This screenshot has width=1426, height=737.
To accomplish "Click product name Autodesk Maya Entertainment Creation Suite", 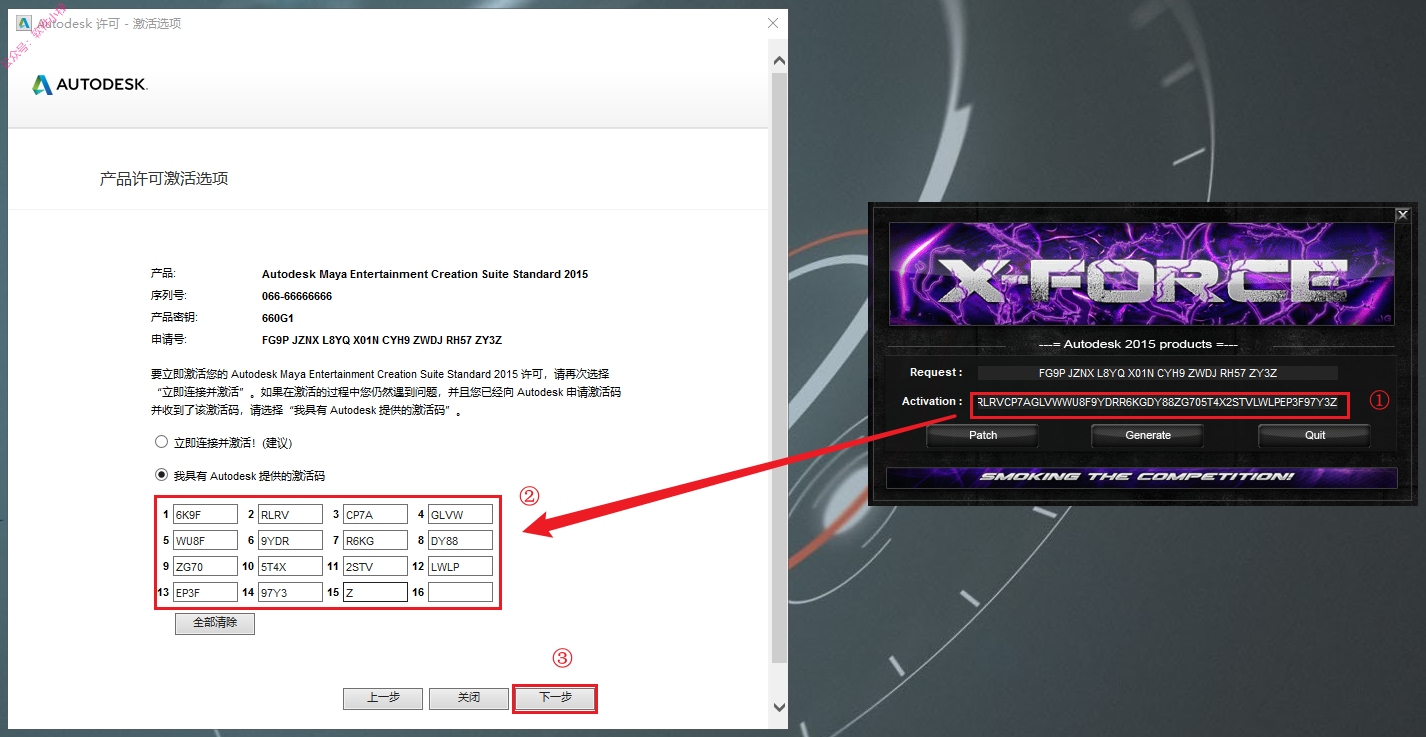I will click(425, 274).
